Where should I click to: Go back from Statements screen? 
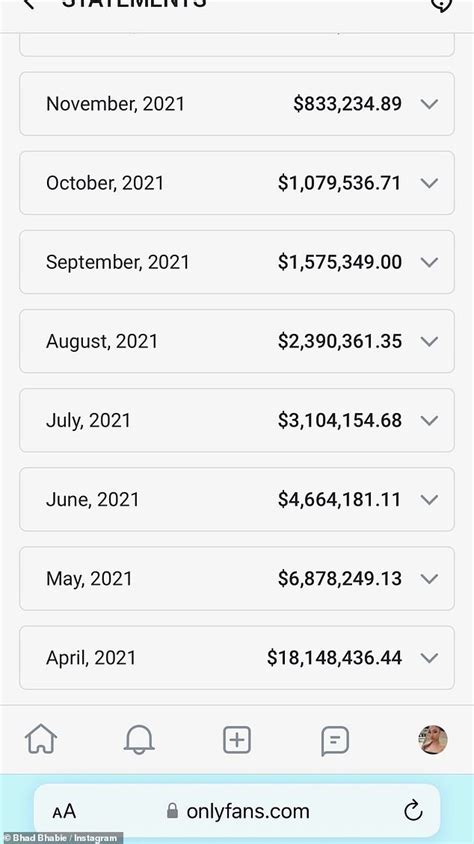pyautogui.click(x=29, y=4)
